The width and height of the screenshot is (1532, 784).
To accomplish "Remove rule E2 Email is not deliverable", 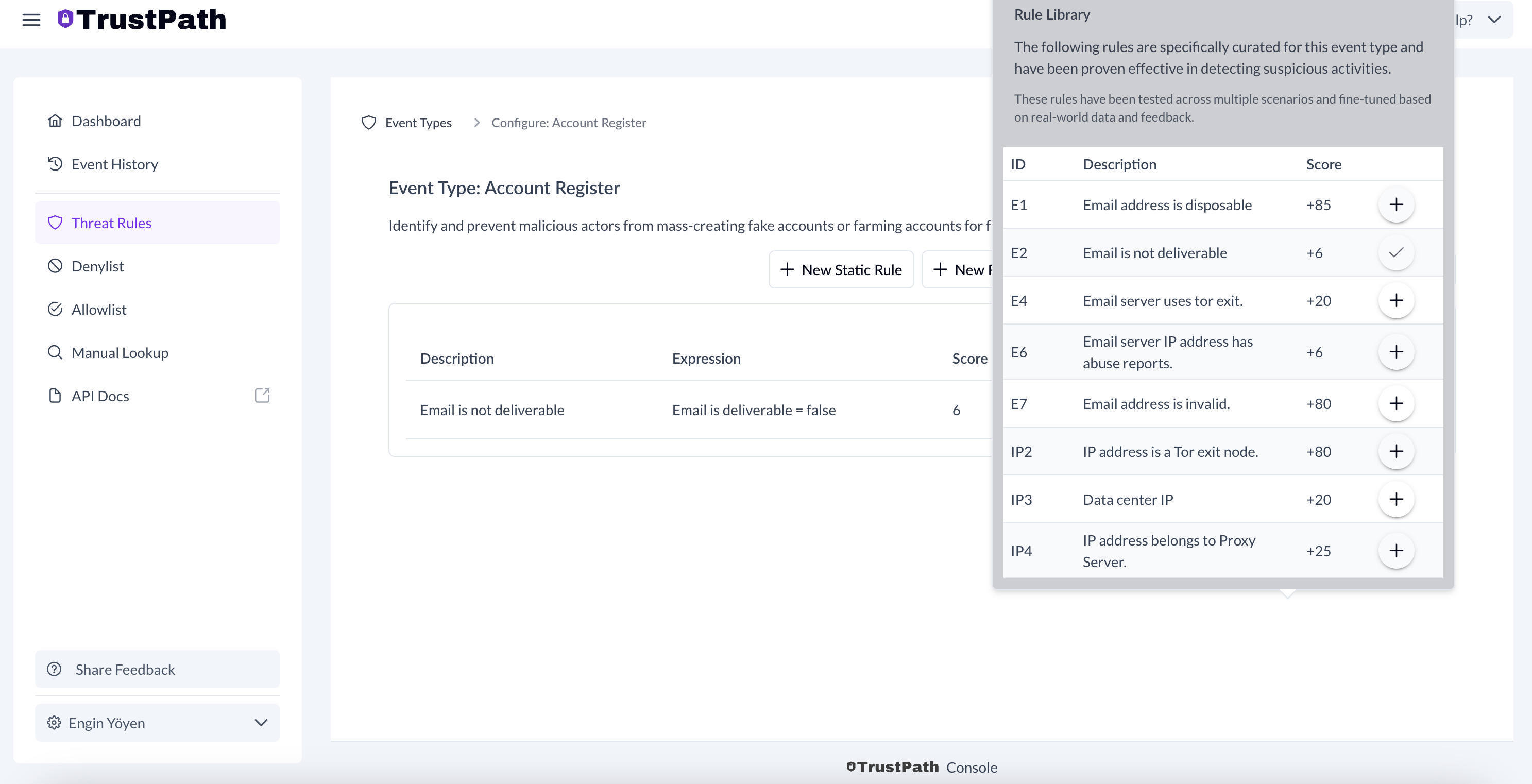I will click(x=1397, y=252).
